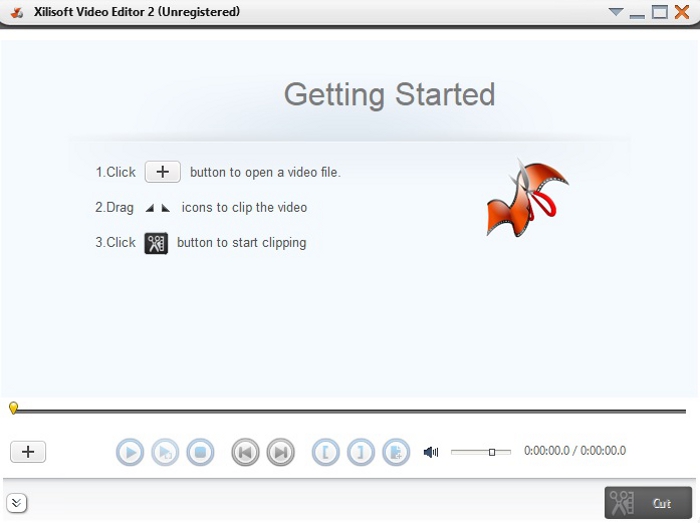Jump to the previous frame

[245, 452]
